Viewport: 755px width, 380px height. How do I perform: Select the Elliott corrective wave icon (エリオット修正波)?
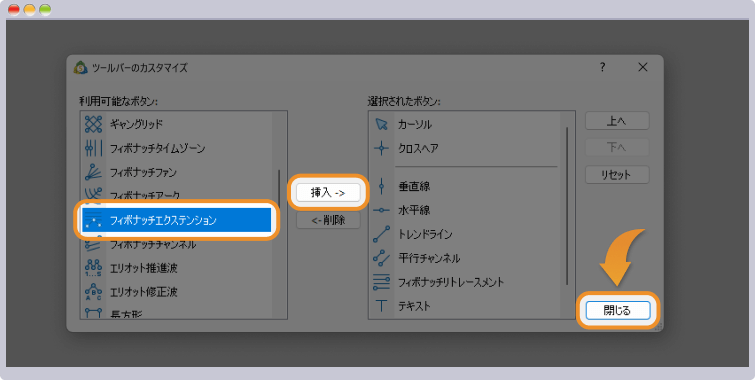click(93, 292)
